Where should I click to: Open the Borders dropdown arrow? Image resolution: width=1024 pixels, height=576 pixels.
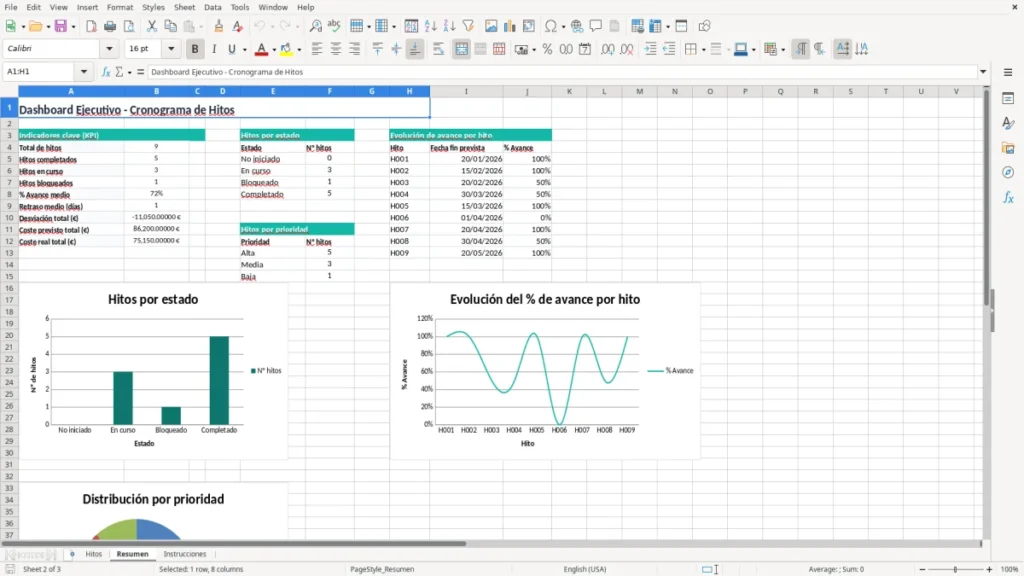click(703, 50)
